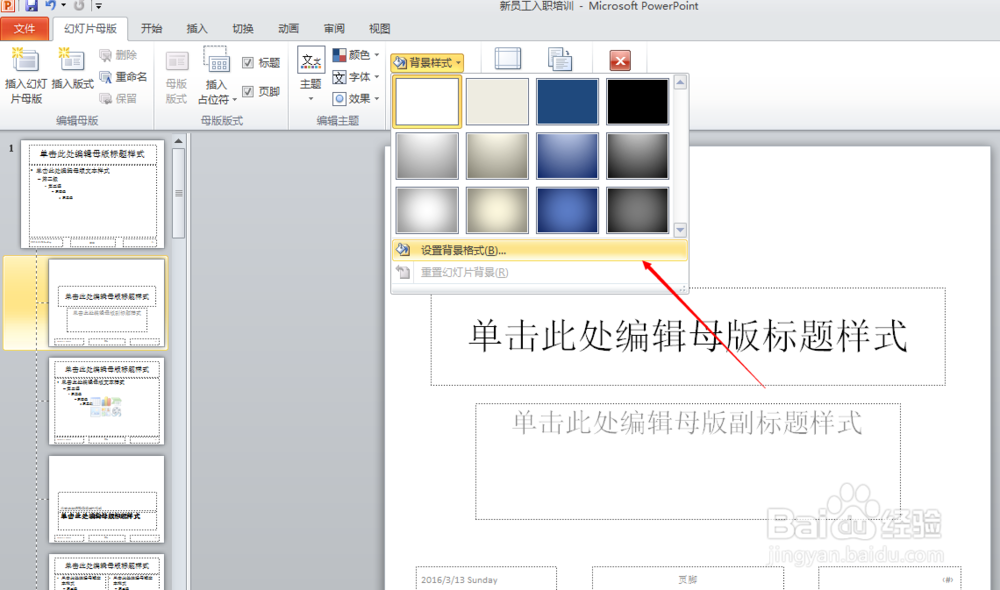Choose 设置背景格式(B)... menu entry

coord(540,250)
